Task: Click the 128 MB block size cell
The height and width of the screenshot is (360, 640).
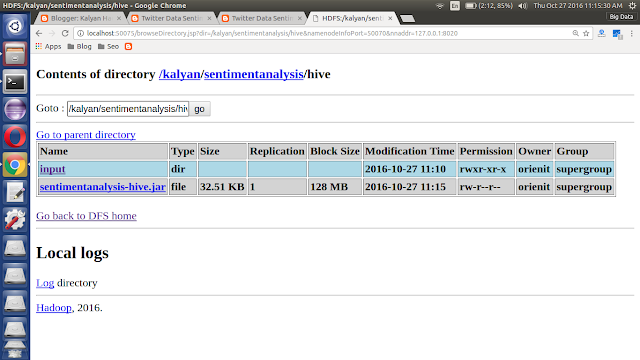Action: [335, 187]
